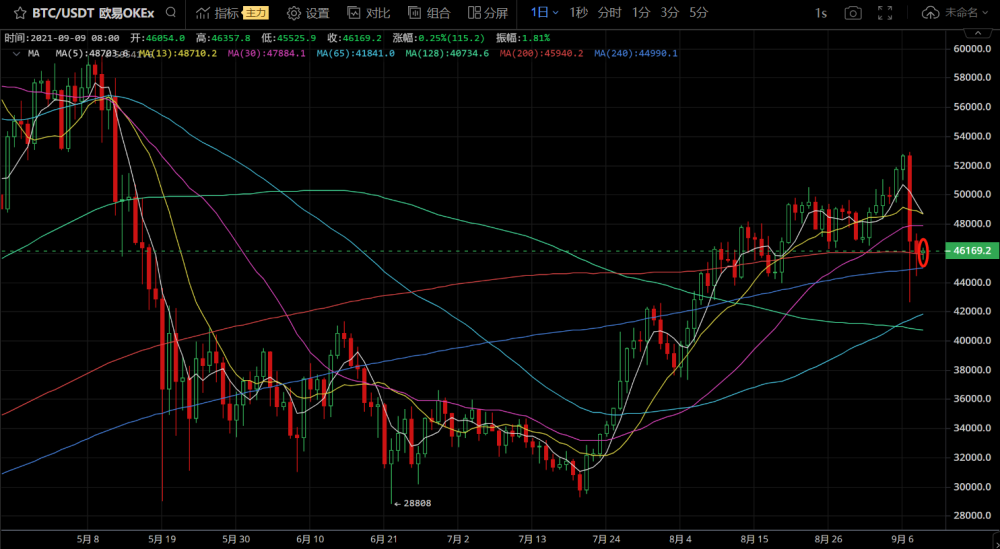The image size is (1000, 549).
Task: Switch to the 1秒 timeframe
Action: tap(578, 12)
